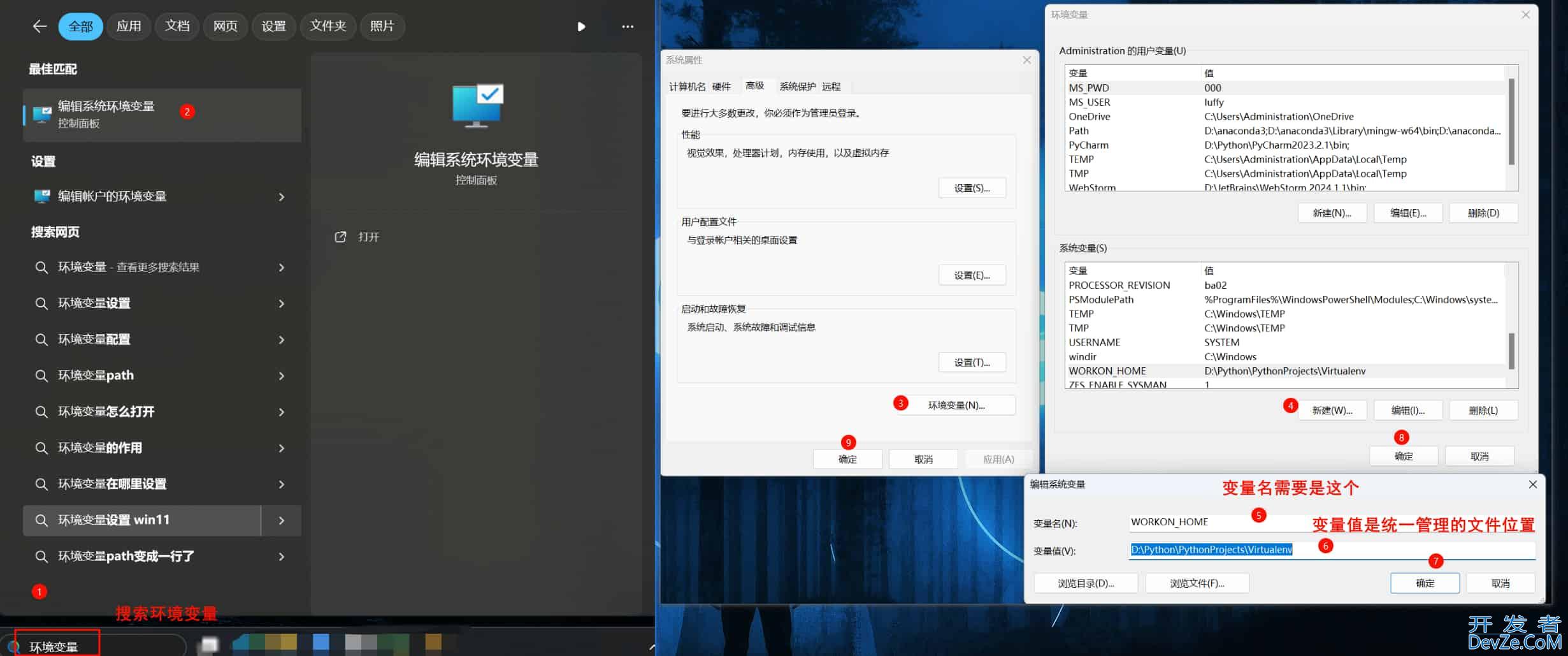1568x656 pixels.
Task: Click 打开 in the preview pane
Action: [369, 237]
